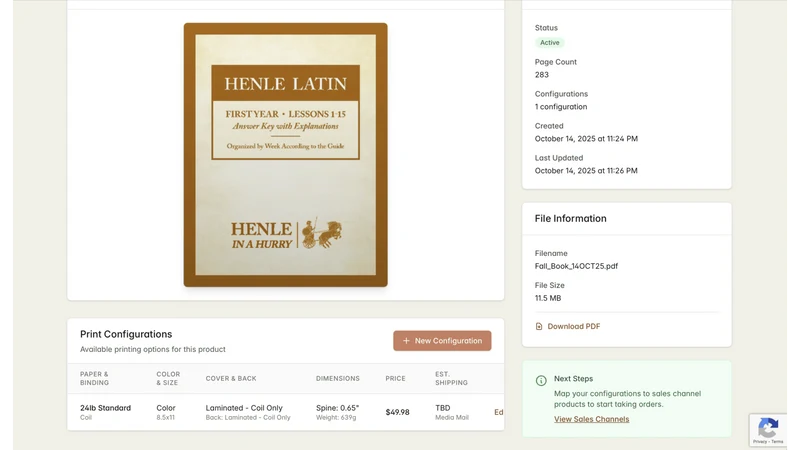Click the COVER & BACK column header
The height and width of the screenshot is (450, 800).
(x=231, y=379)
